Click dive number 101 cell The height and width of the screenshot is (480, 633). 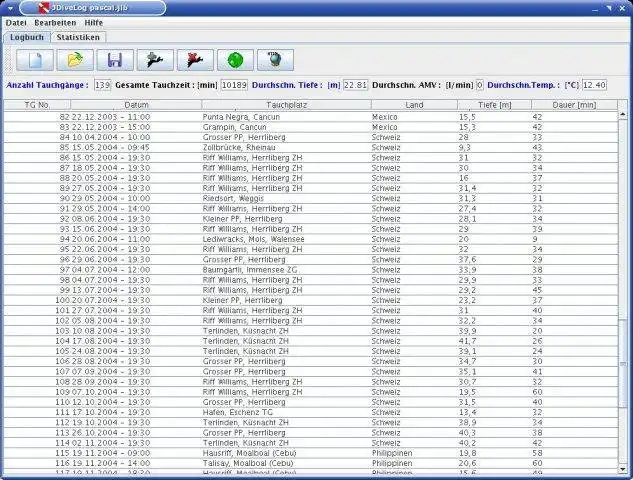coord(63,310)
